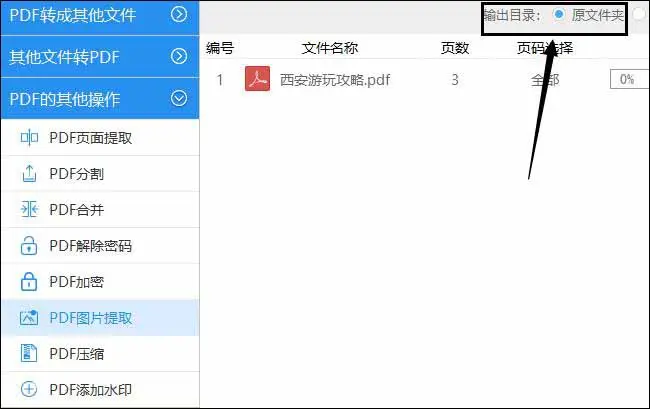
Task: Click the 全部 page selection link
Action: click(545, 79)
